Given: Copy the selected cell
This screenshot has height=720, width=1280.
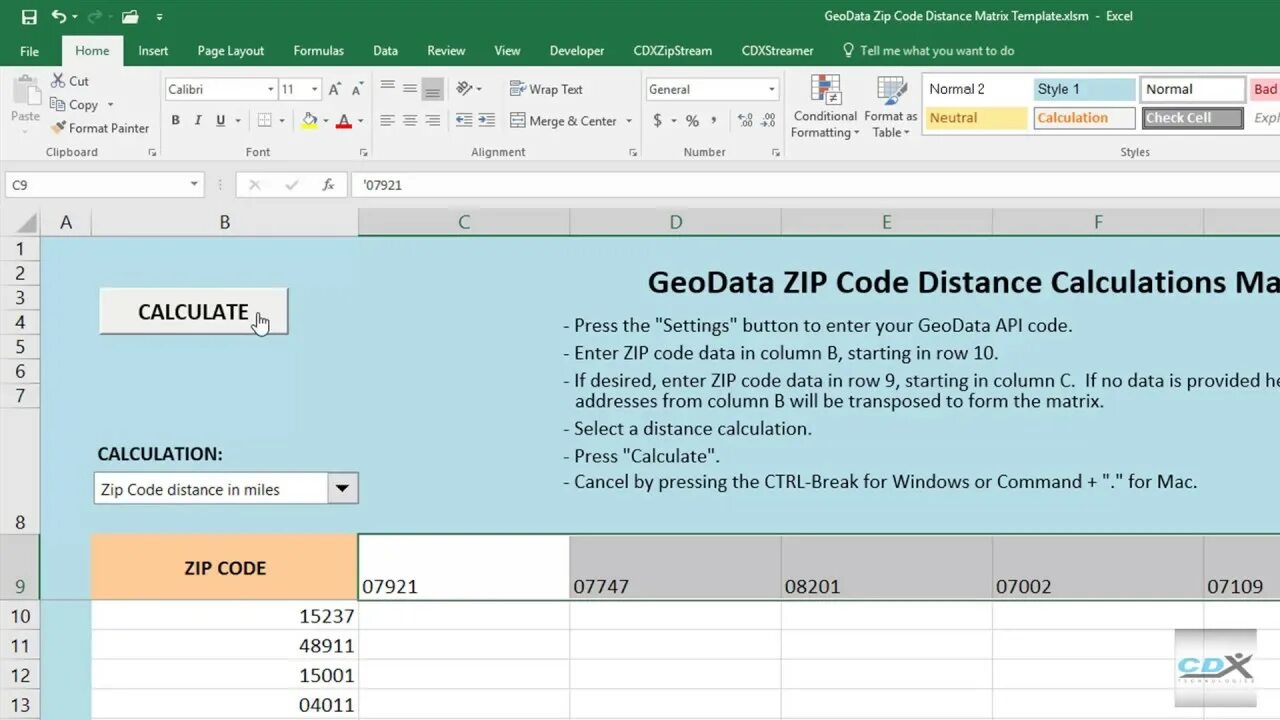Looking at the screenshot, I should click(x=73, y=104).
